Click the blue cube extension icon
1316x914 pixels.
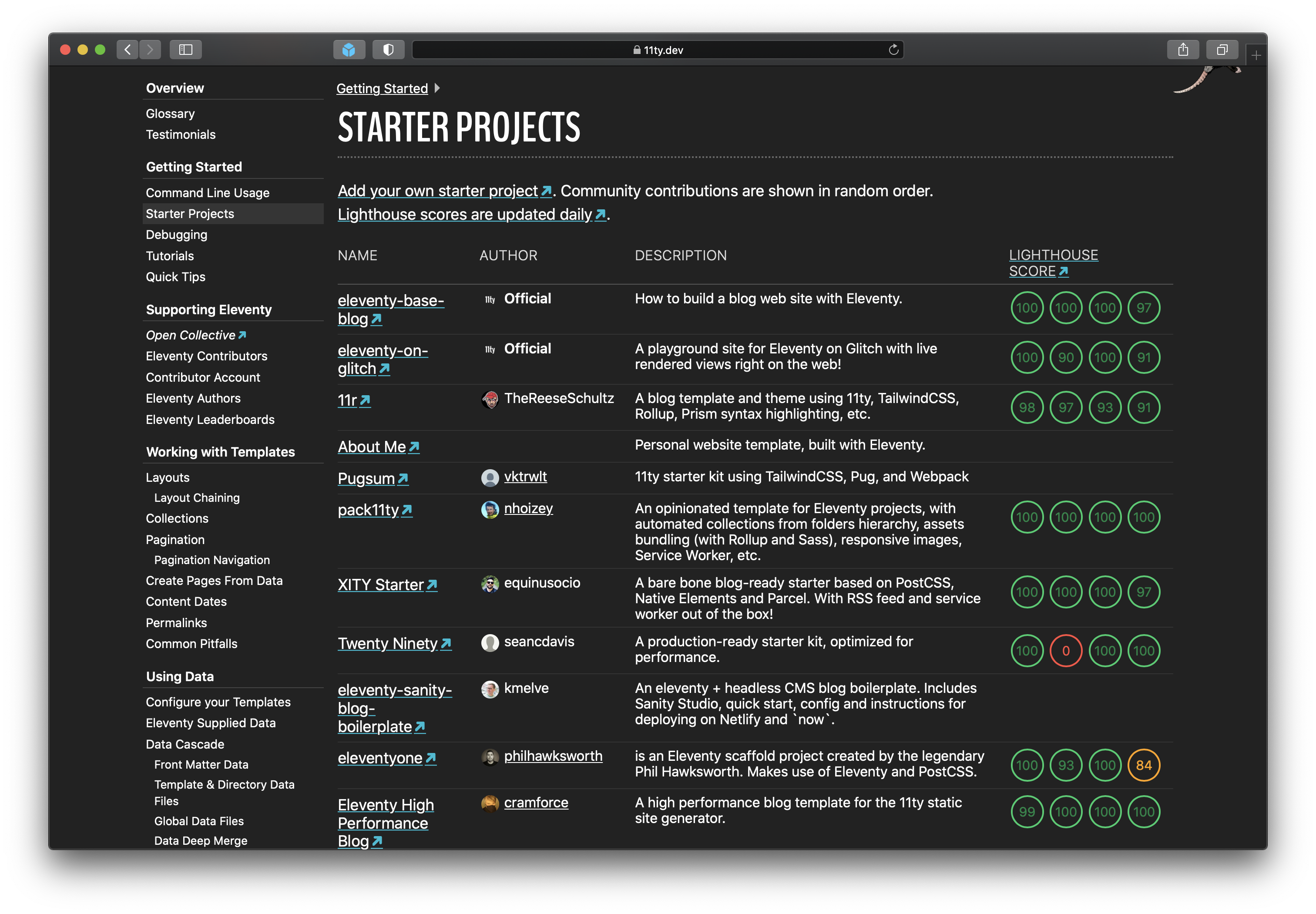[349, 50]
